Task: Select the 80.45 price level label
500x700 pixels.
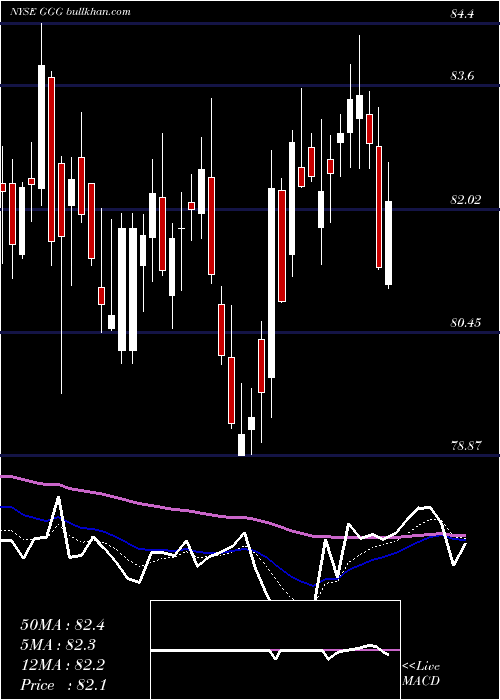Action: (x=466, y=322)
